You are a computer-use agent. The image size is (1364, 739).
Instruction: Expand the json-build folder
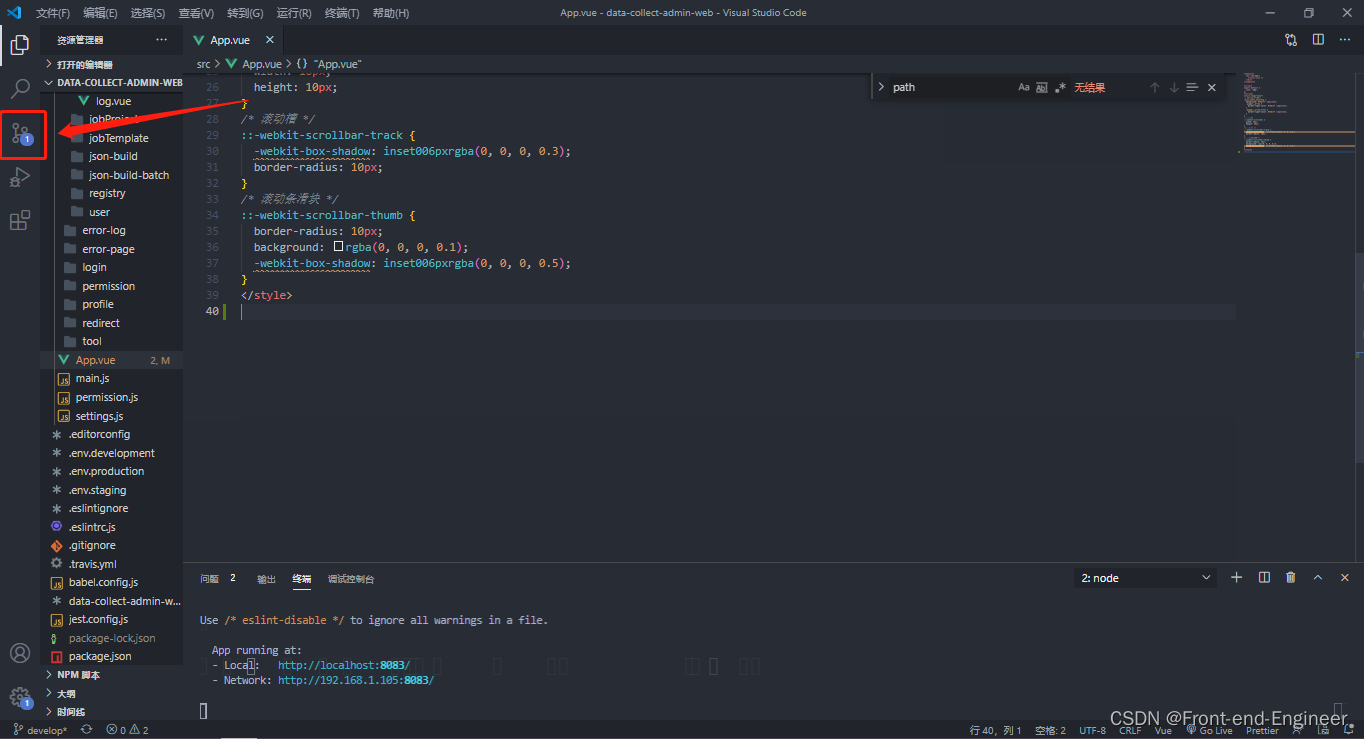click(x=112, y=156)
